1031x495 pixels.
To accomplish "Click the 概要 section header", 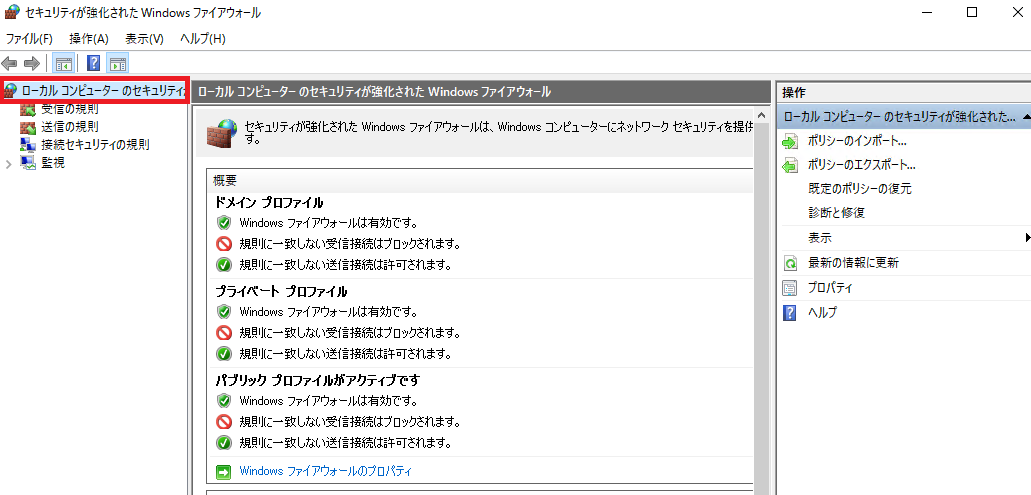I will [x=225, y=180].
